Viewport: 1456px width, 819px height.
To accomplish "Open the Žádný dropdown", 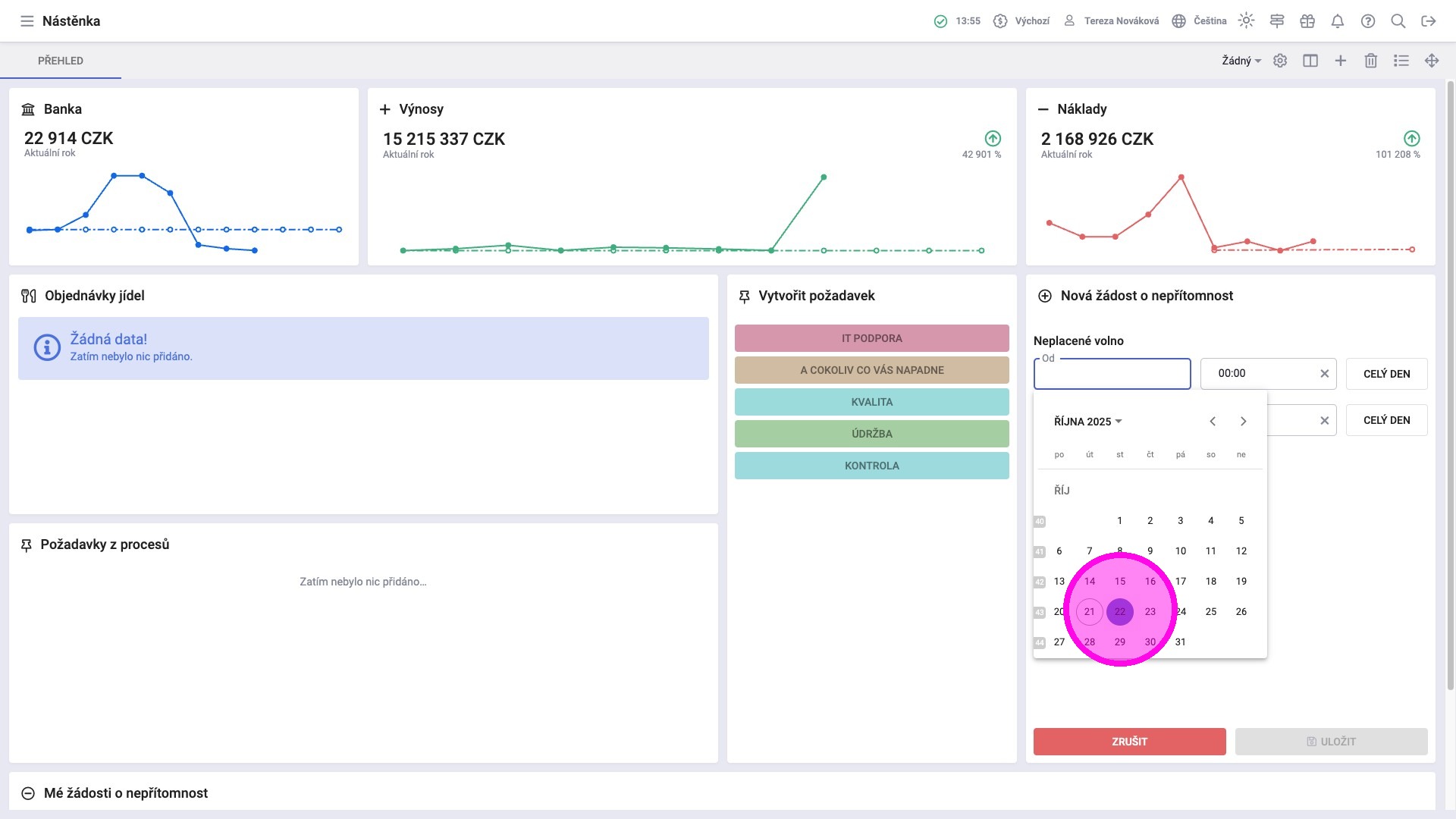I will pos(1241,61).
